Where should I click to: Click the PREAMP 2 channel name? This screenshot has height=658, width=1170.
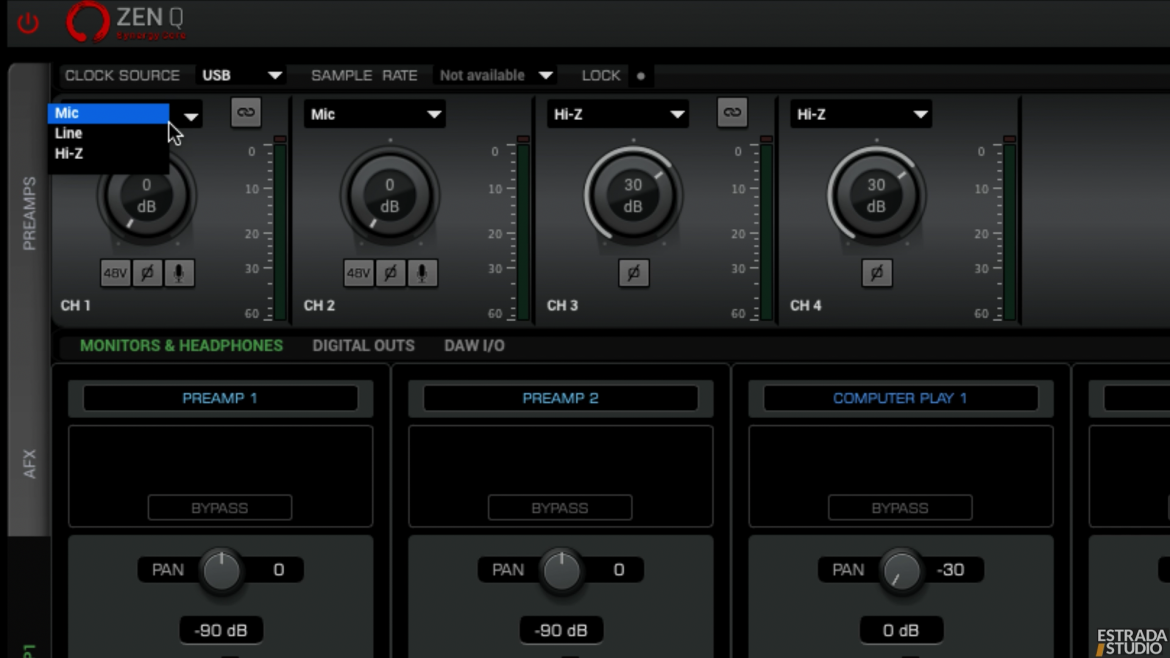(x=560, y=398)
